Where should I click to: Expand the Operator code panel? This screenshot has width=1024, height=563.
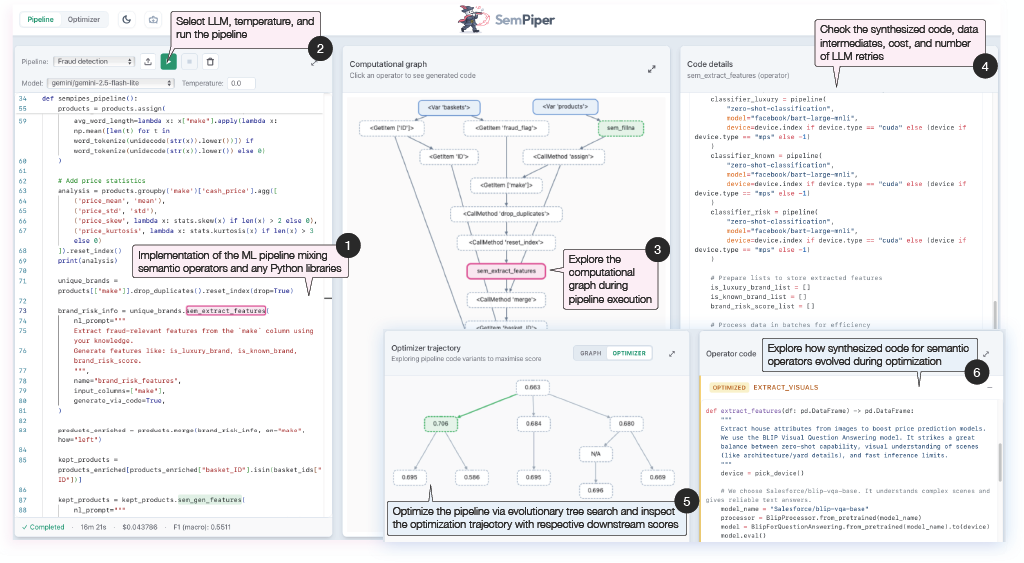pyautogui.click(x=986, y=353)
